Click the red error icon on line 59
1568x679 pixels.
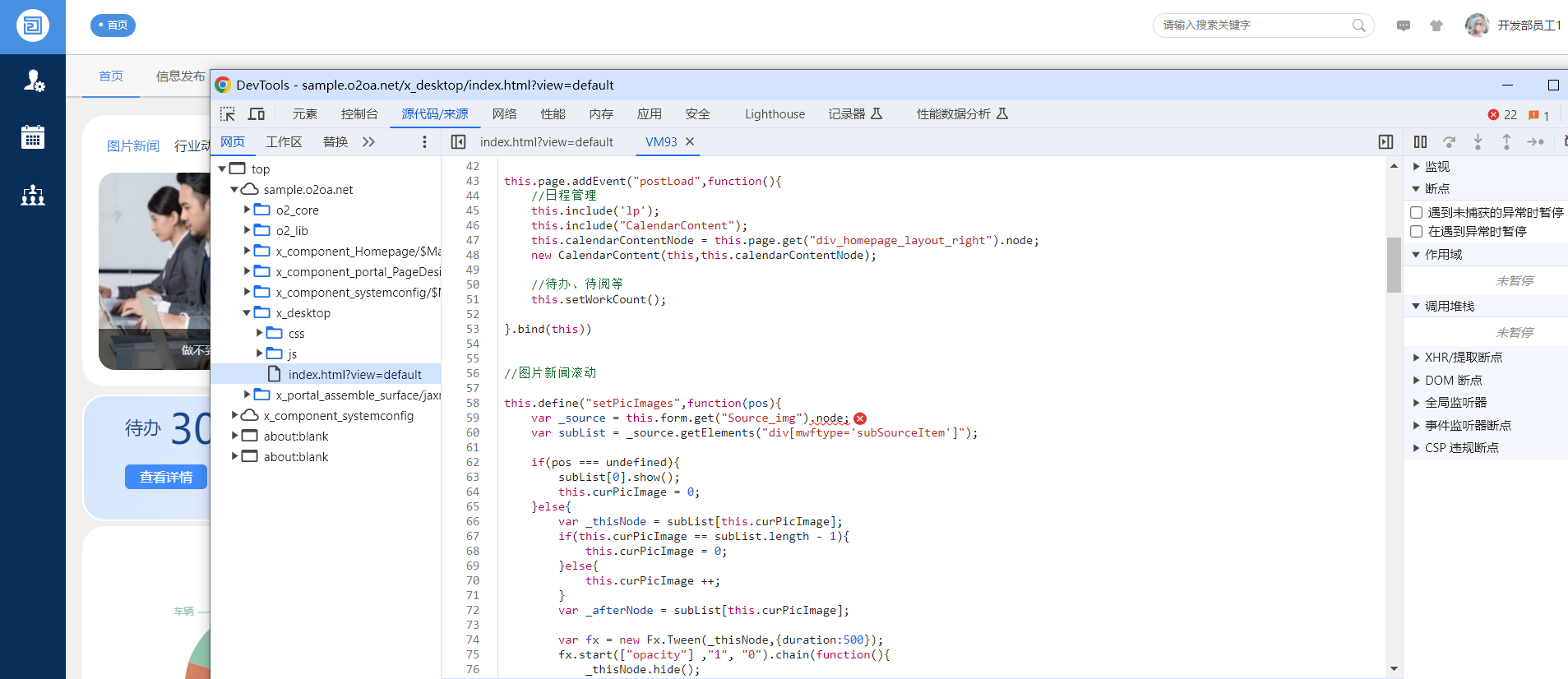(x=860, y=418)
